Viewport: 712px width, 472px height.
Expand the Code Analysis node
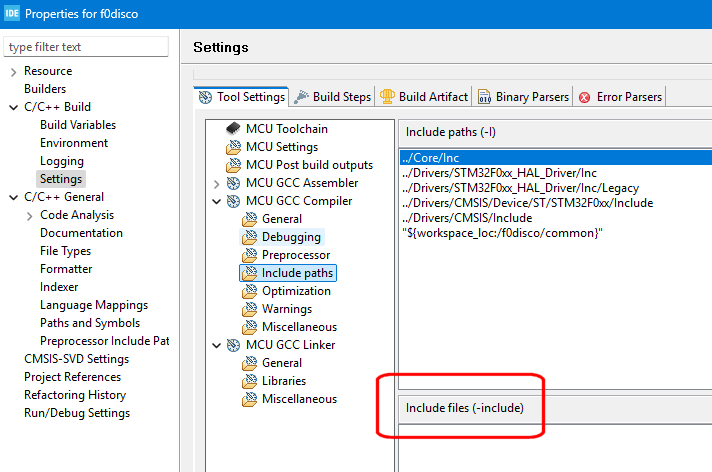[29, 215]
